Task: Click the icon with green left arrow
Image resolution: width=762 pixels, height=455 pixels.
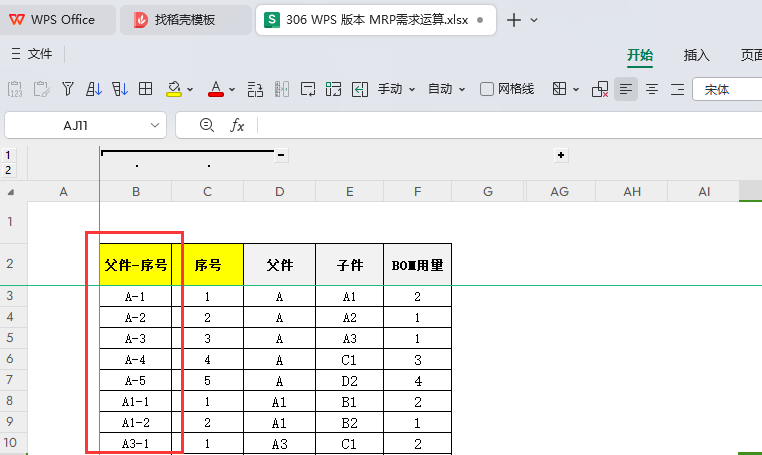Action: click(x=360, y=89)
